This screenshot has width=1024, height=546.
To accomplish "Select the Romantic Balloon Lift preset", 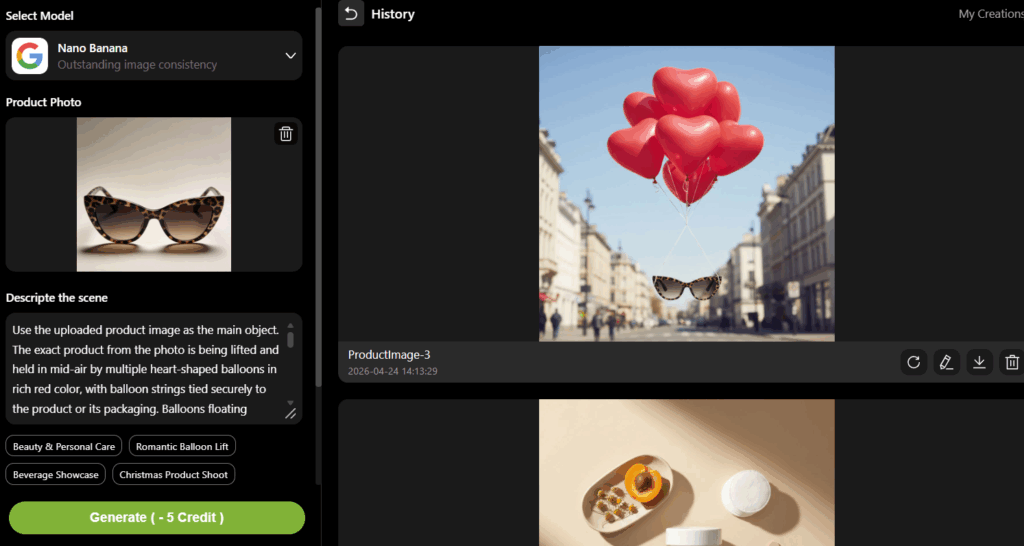I will [182, 447].
